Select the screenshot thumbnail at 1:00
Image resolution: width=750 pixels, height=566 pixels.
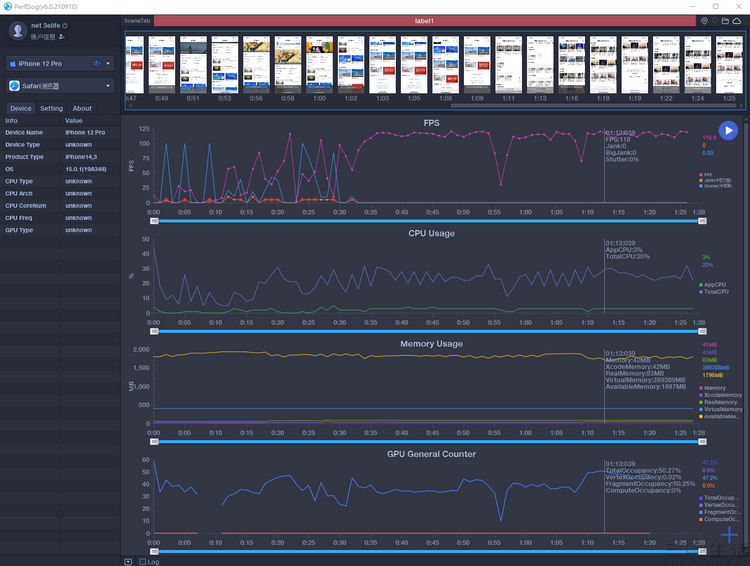(x=320, y=65)
